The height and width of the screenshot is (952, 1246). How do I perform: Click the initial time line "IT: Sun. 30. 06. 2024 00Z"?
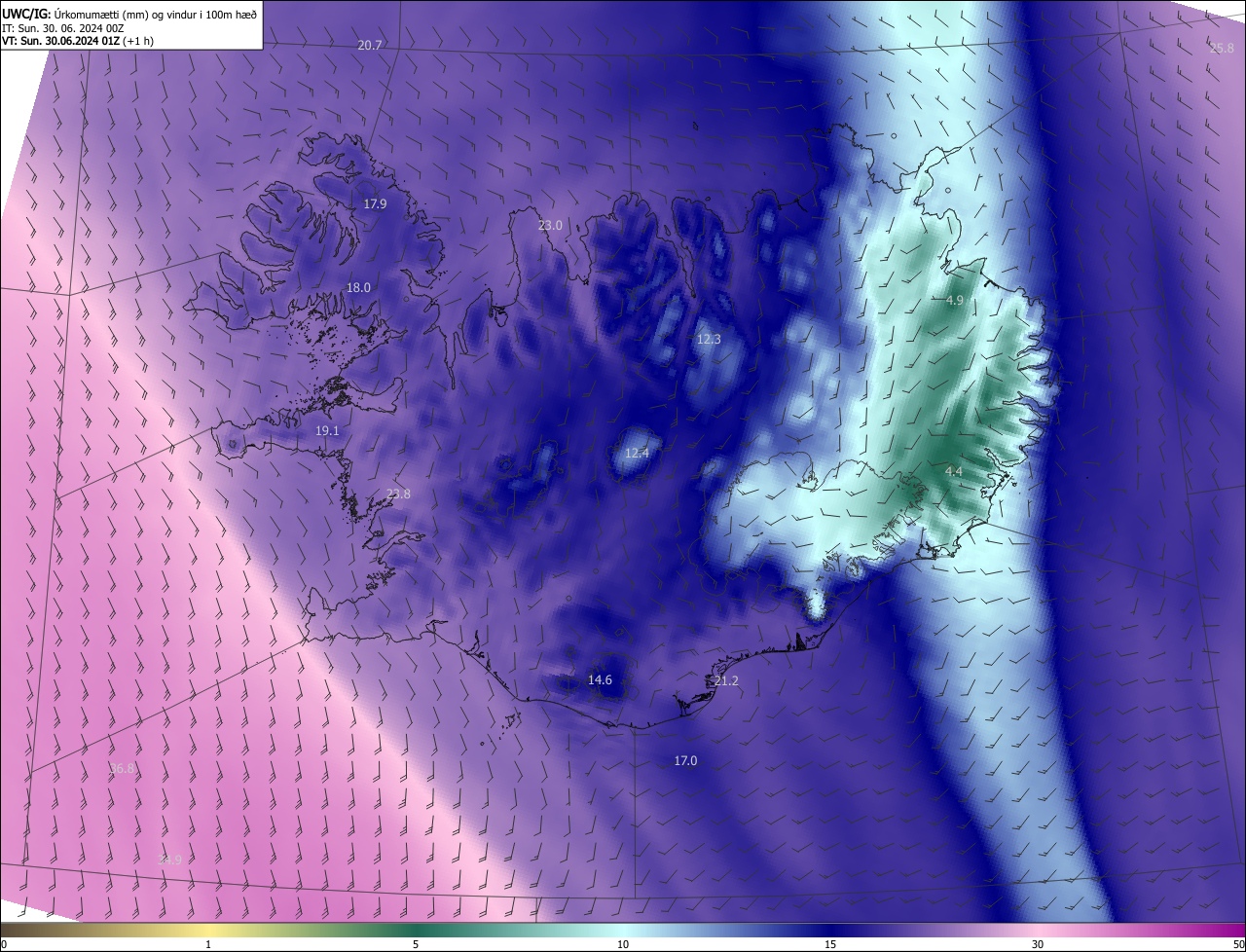65,27
